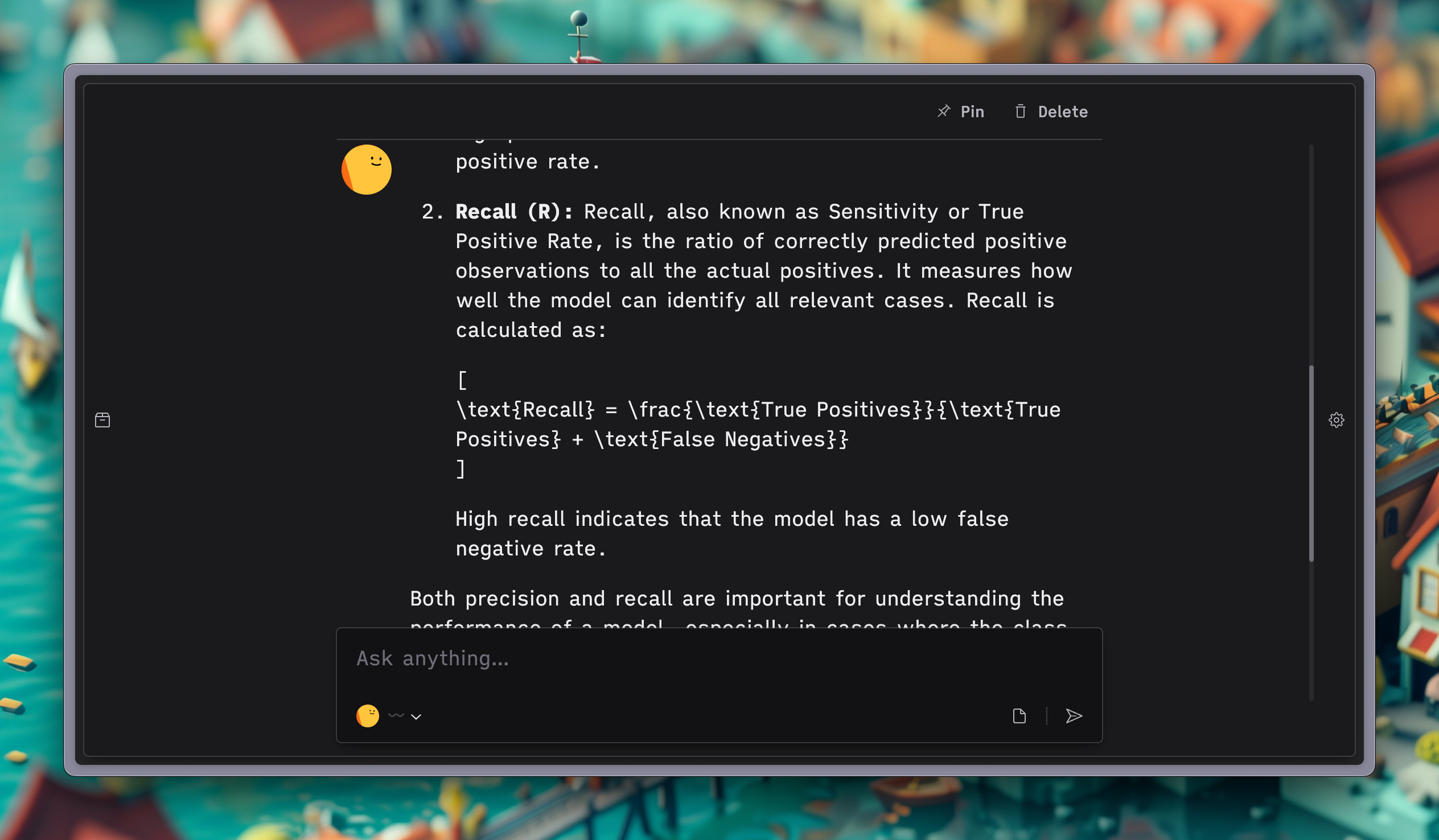Click the High recall indicates sentence
Image resolution: width=1439 pixels, height=840 pixels.
click(731, 533)
